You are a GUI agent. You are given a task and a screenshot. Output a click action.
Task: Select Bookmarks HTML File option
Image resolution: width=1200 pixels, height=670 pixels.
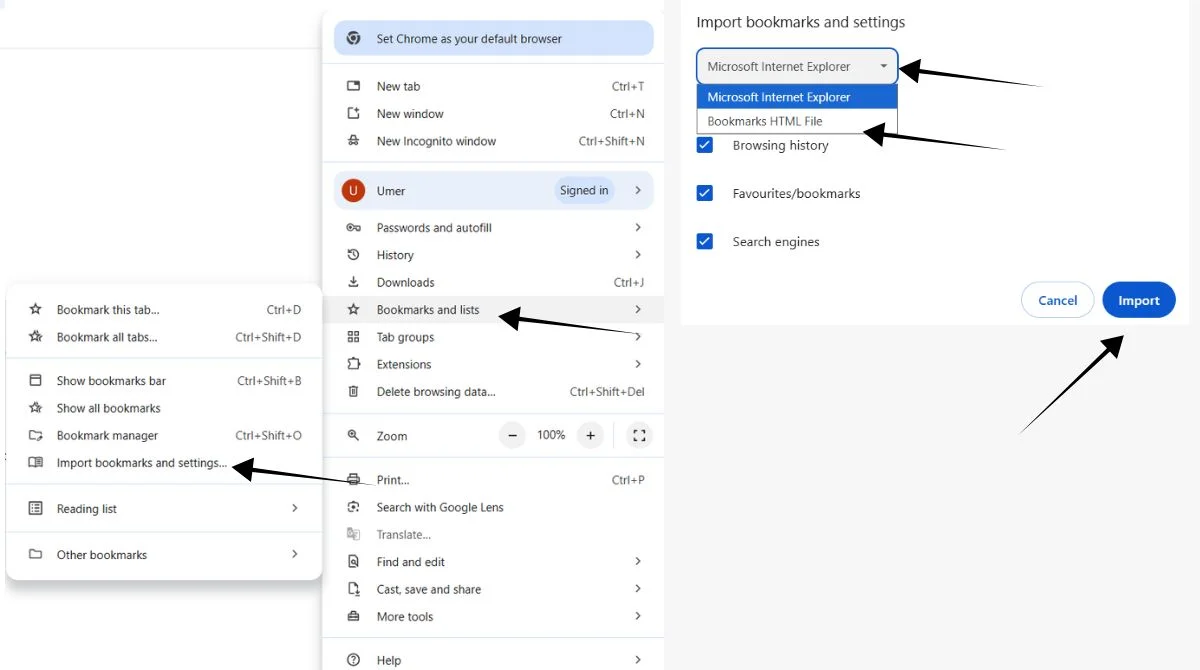point(797,121)
